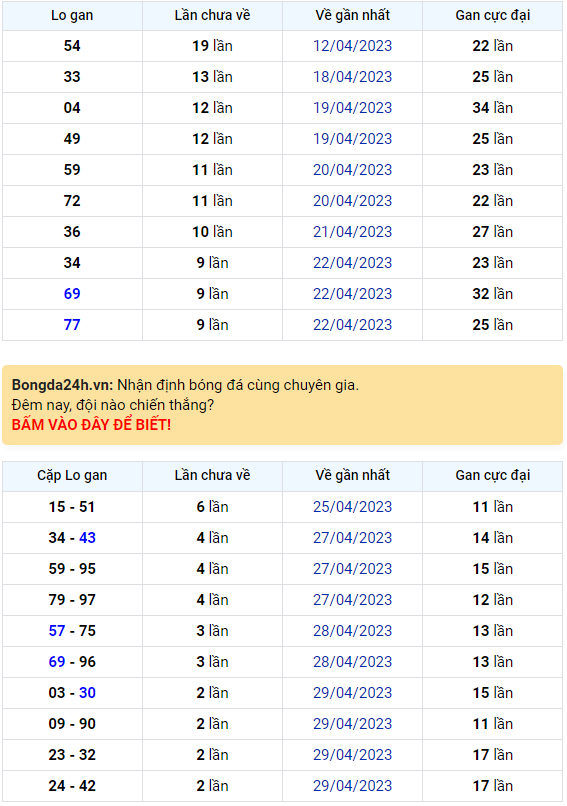Select number 33 in the Lo gan column
Viewport: 567px width, 806px height.
click(72, 77)
